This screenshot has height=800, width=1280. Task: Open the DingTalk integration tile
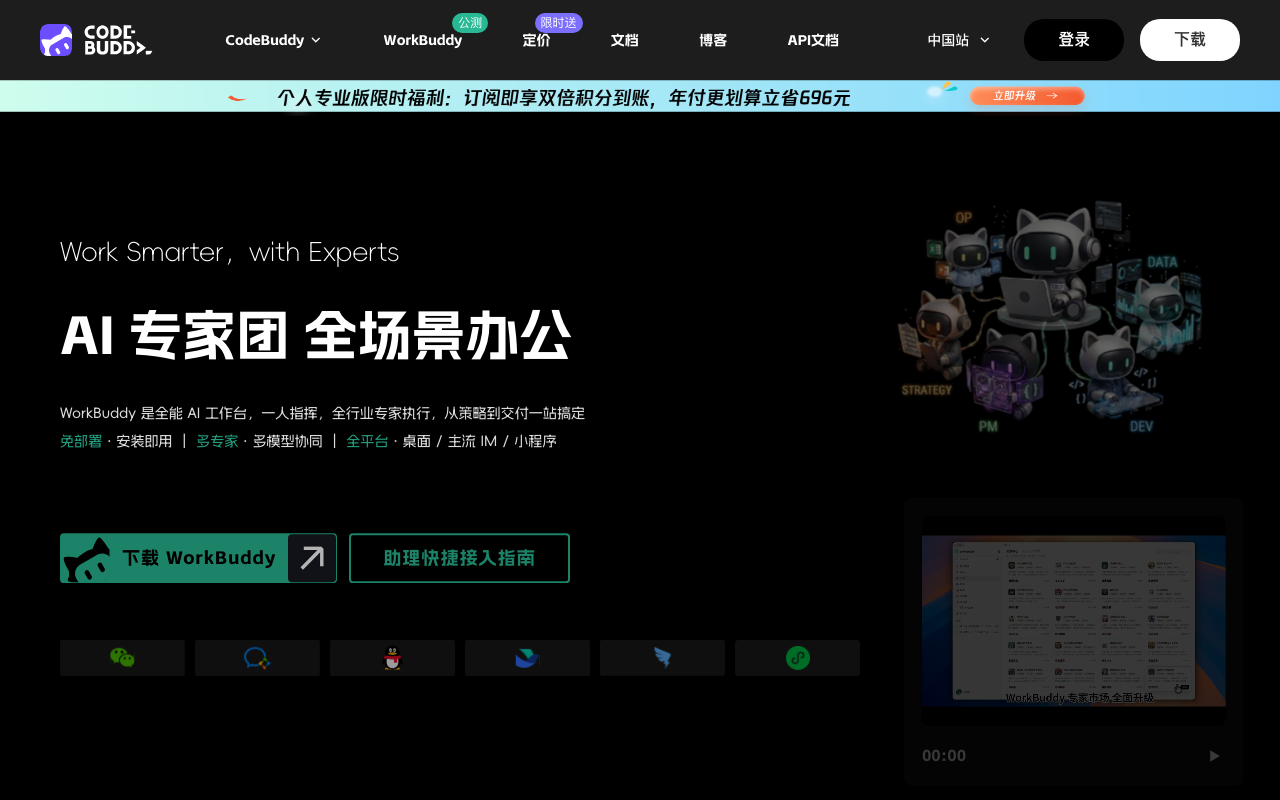click(662, 658)
